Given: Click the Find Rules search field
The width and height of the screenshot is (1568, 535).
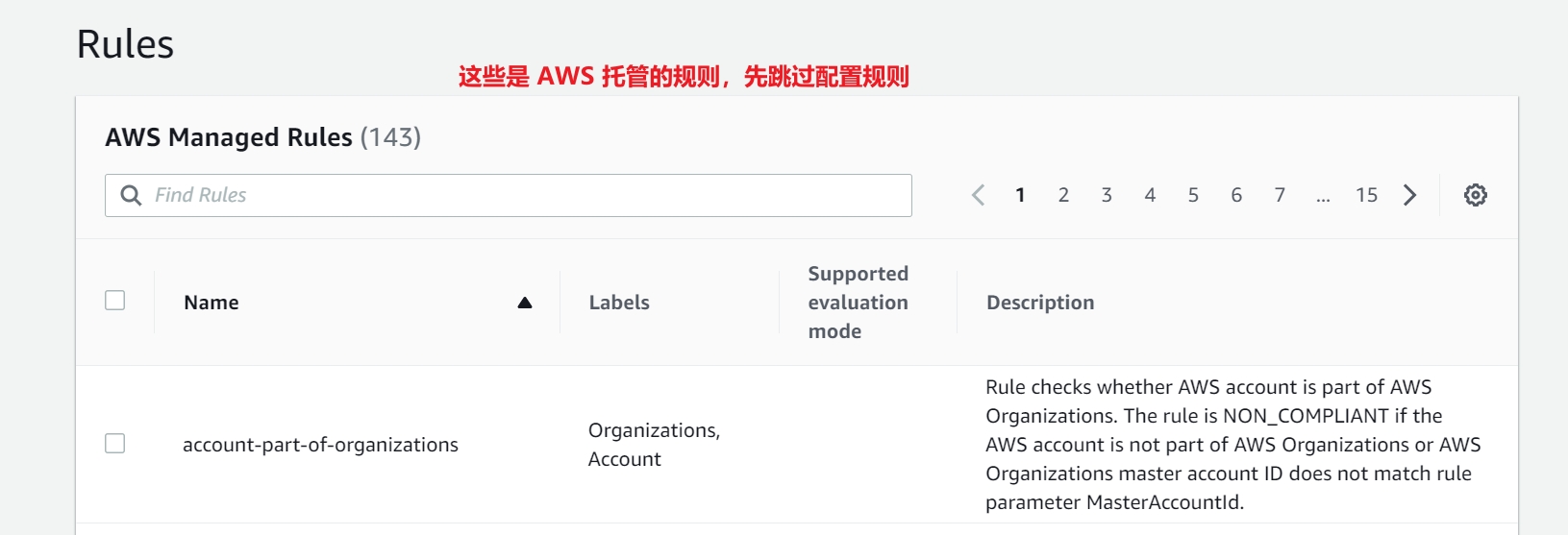Looking at the screenshot, I should click(529, 195).
